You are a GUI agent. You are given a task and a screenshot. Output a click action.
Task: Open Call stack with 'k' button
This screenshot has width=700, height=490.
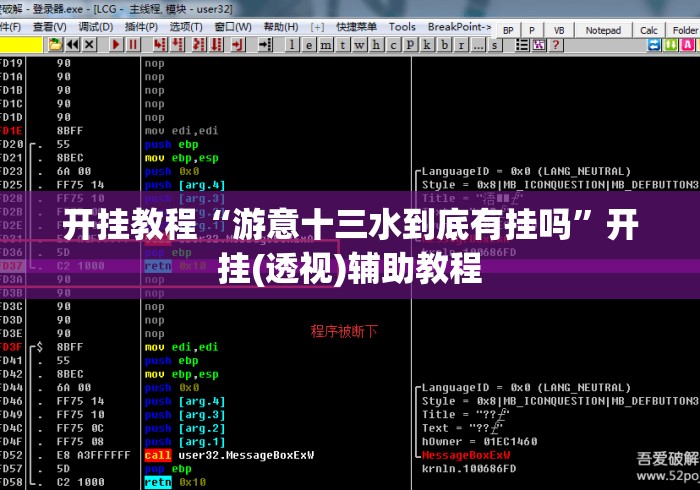(x=427, y=45)
